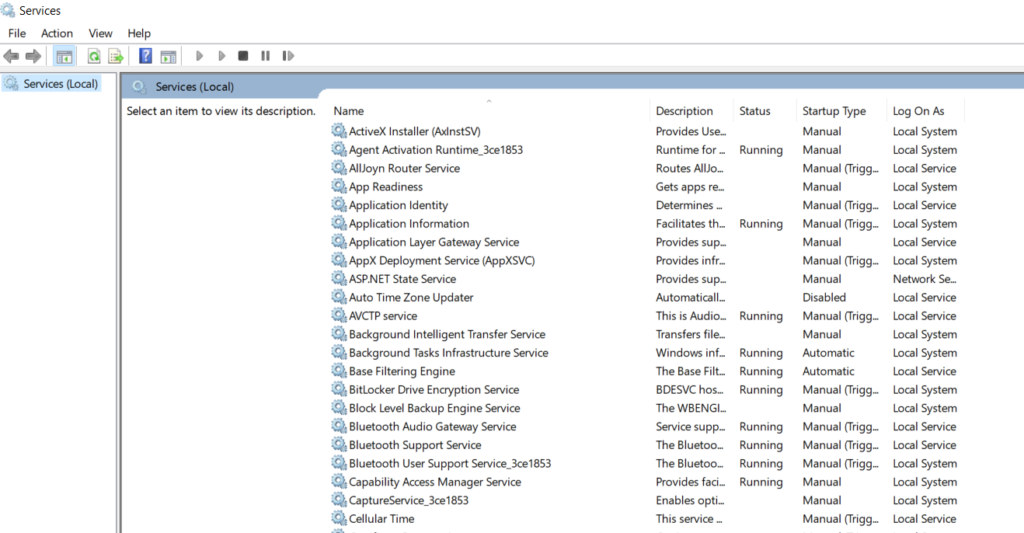This screenshot has width=1024, height=533.
Task: Click the Restart Service icon
Action: 288,56
